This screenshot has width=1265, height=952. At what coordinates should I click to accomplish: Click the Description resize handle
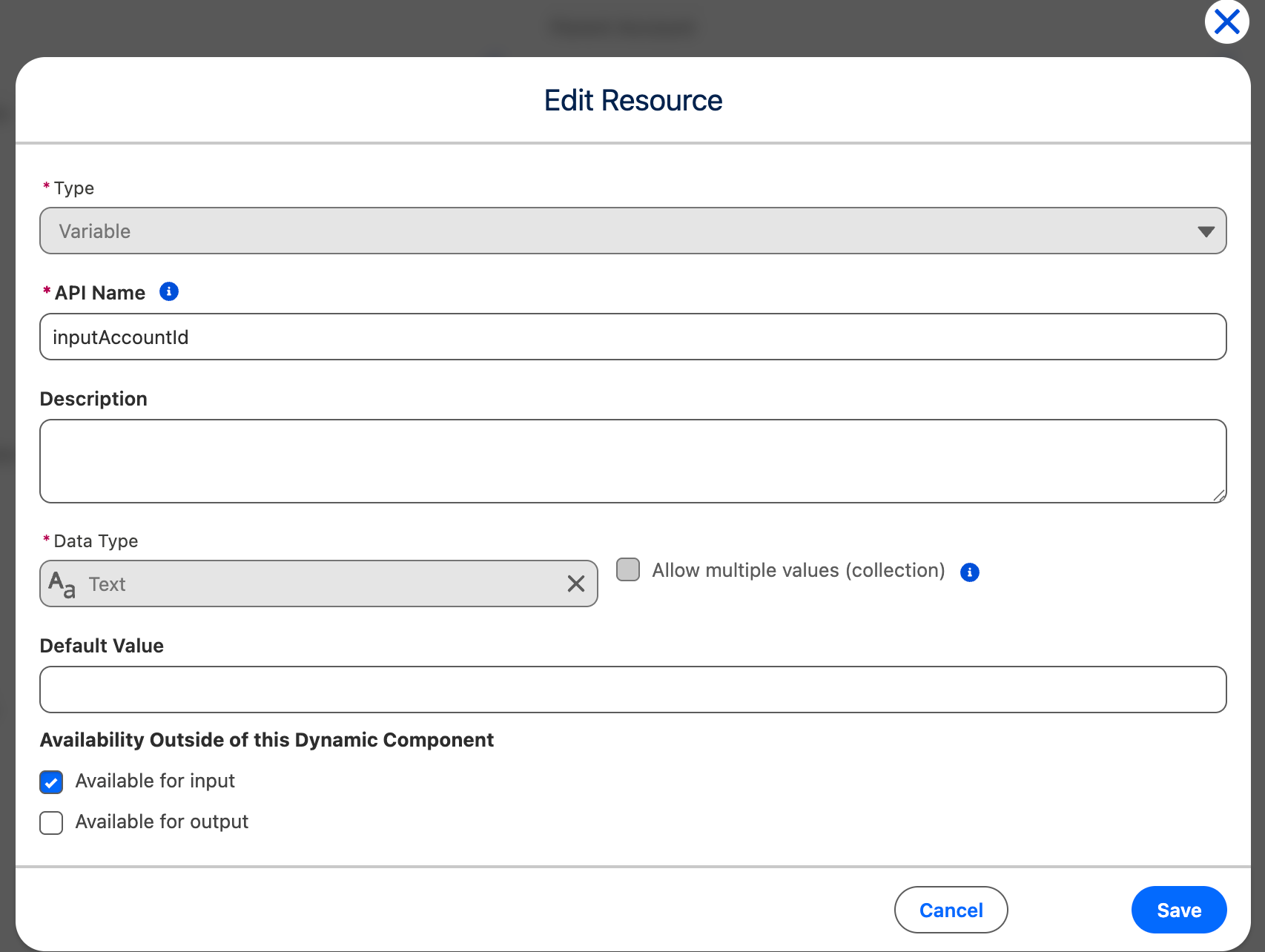1219,495
